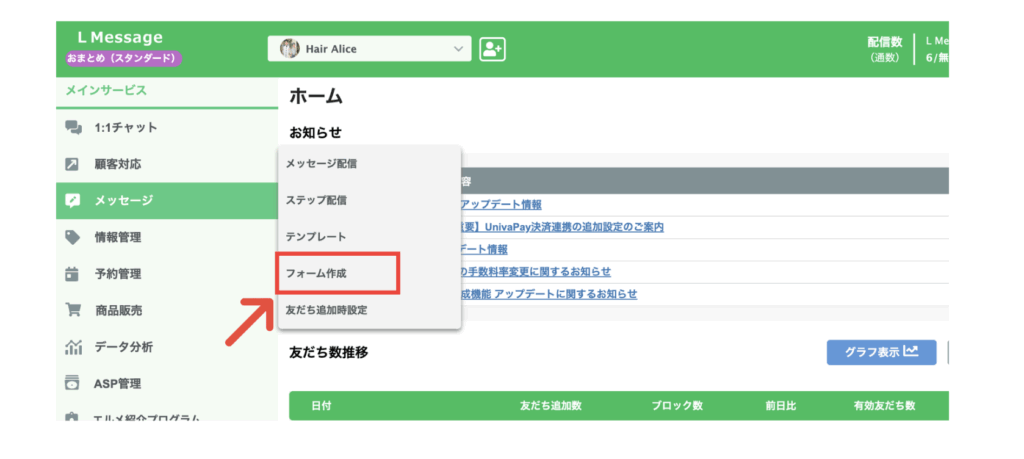
Task: Open データ分析 in the sidebar
Action: click(167, 347)
